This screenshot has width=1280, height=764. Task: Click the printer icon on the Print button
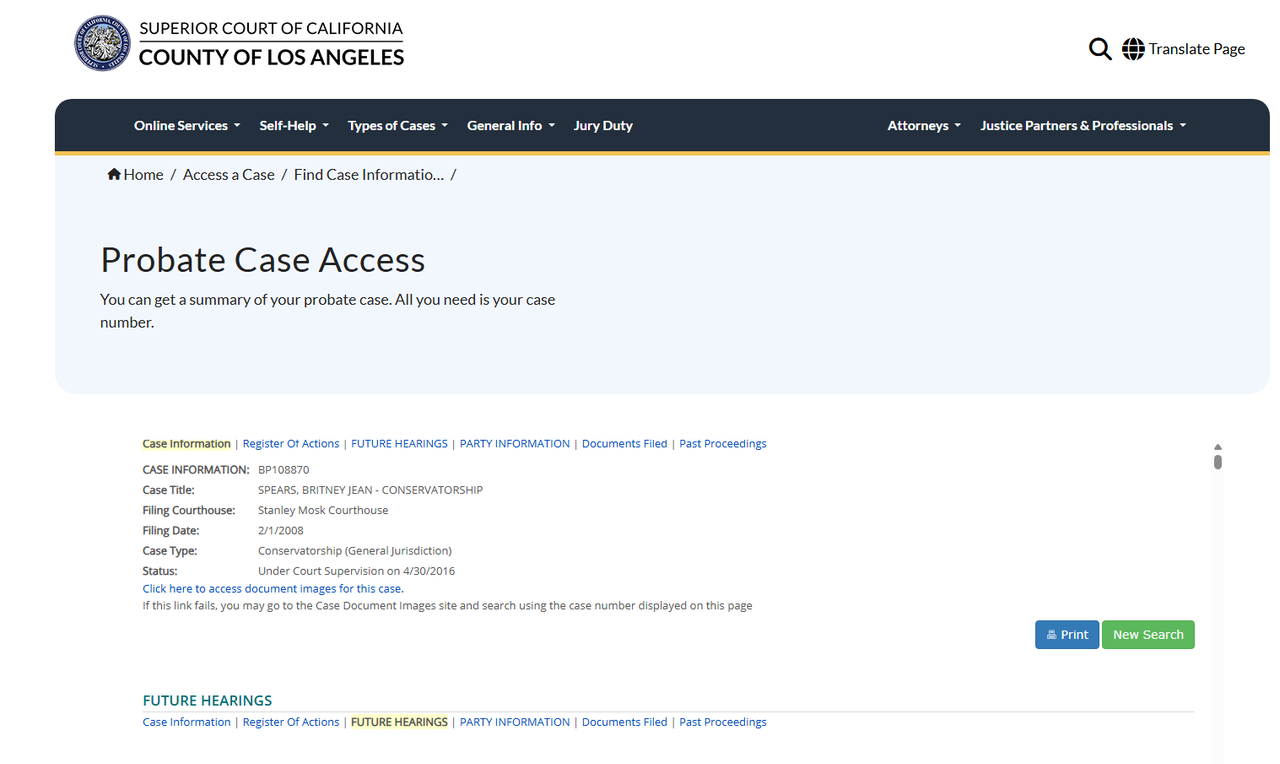[x=1051, y=635]
